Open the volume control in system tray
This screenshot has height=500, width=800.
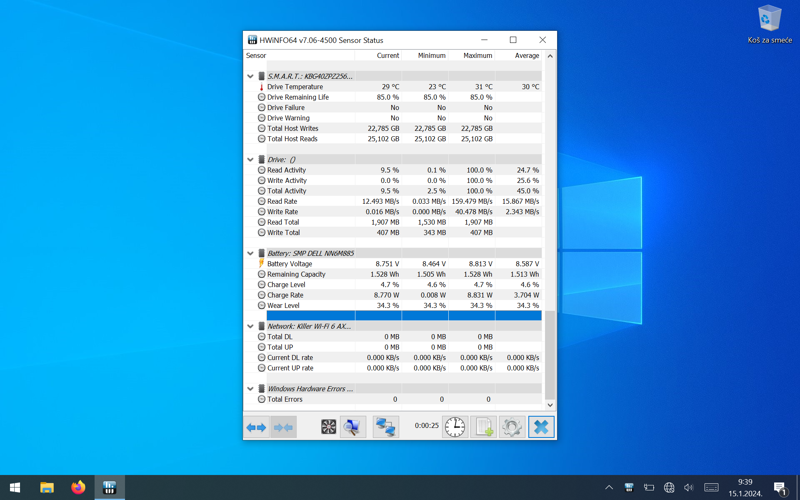[689, 488]
